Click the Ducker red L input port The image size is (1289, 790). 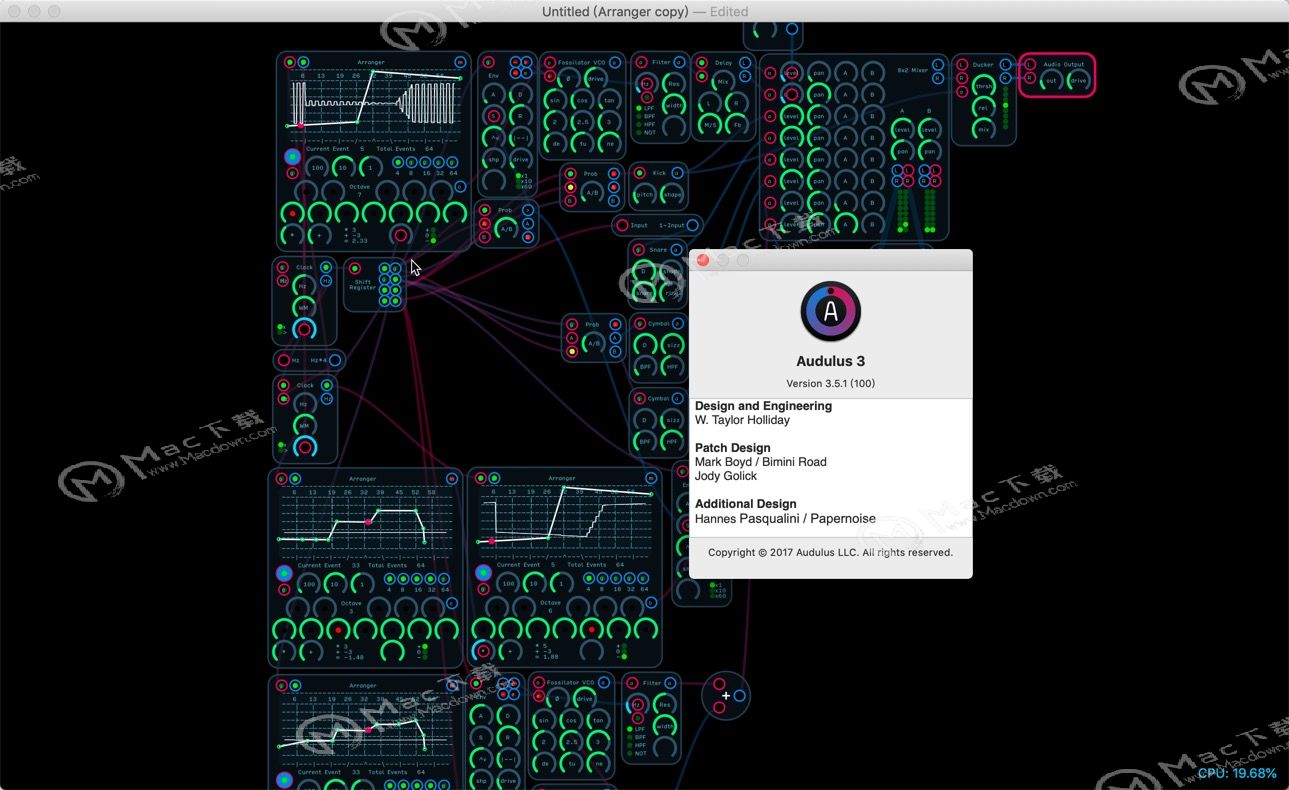pyautogui.click(x=962, y=65)
